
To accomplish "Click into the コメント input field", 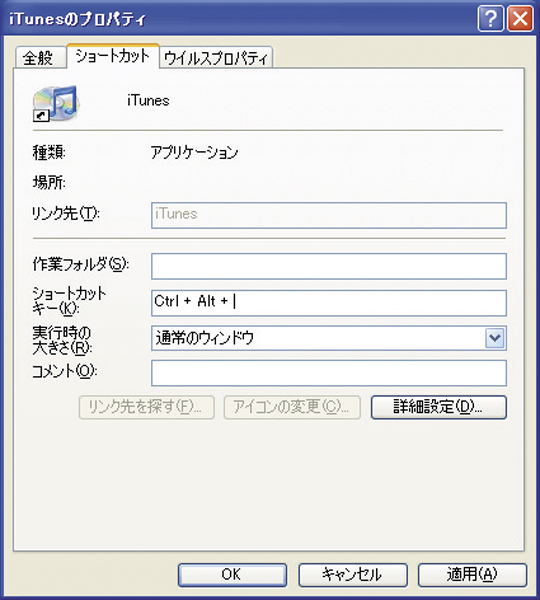I will 329,373.
